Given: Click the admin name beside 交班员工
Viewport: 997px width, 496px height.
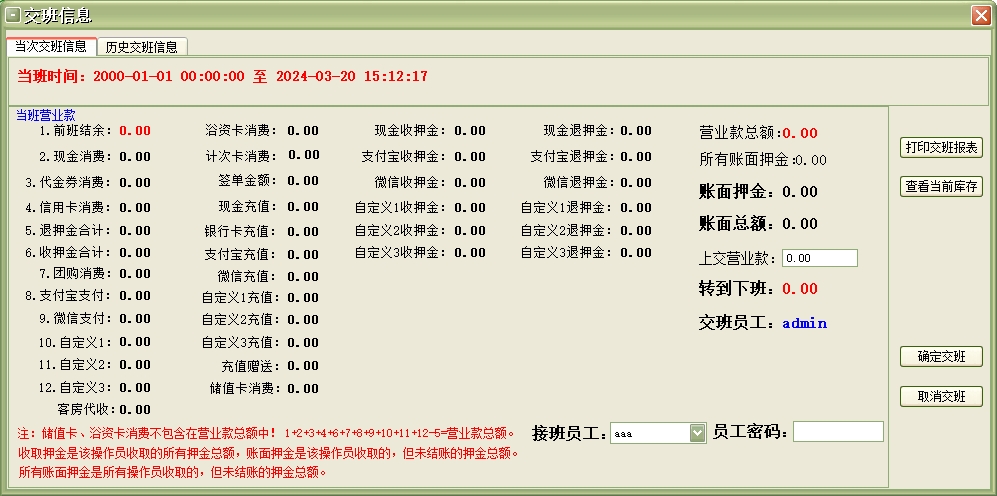Looking at the screenshot, I should 804,323.
